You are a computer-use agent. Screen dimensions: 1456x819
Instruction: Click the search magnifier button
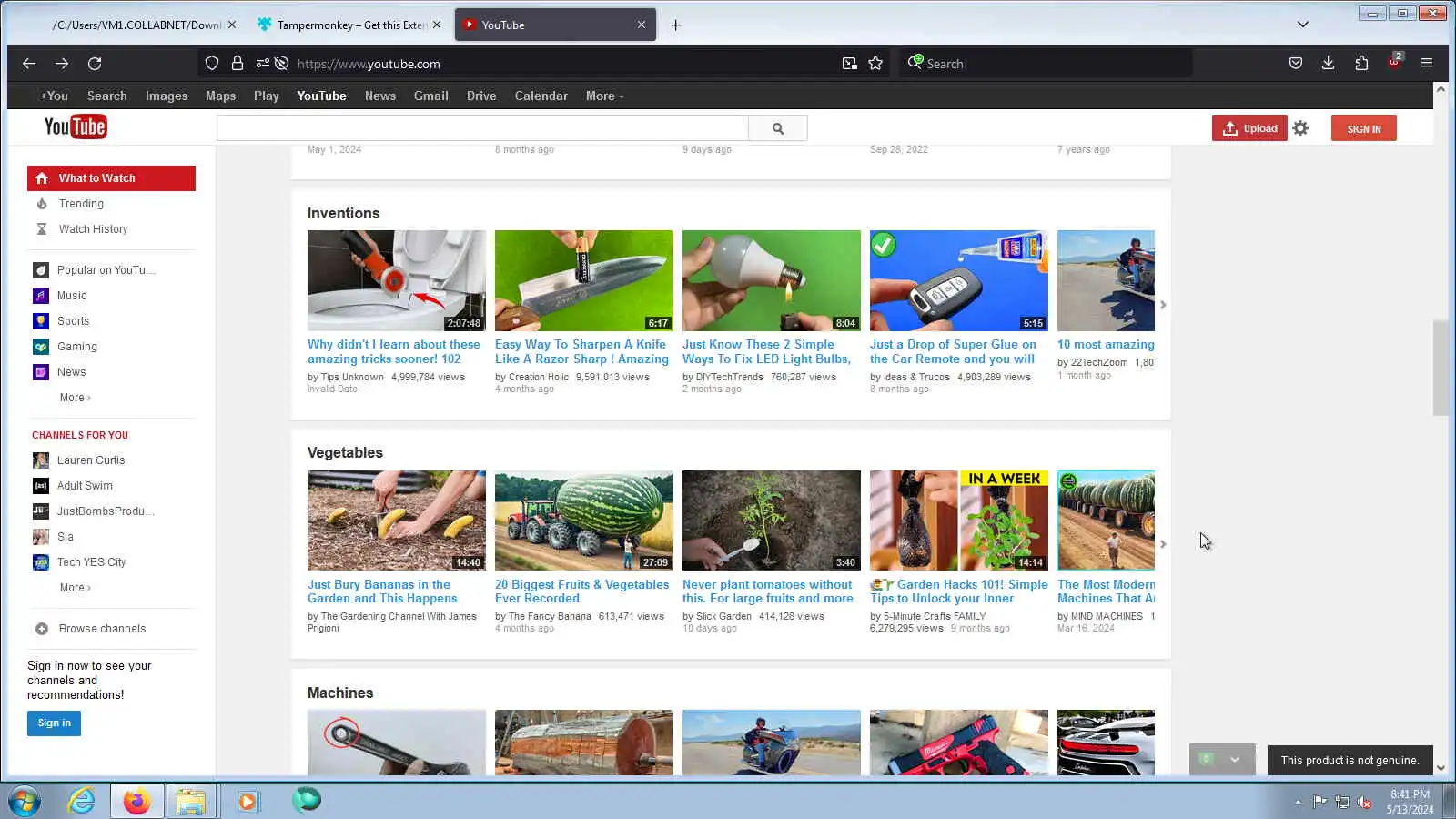tap(778, 128)
